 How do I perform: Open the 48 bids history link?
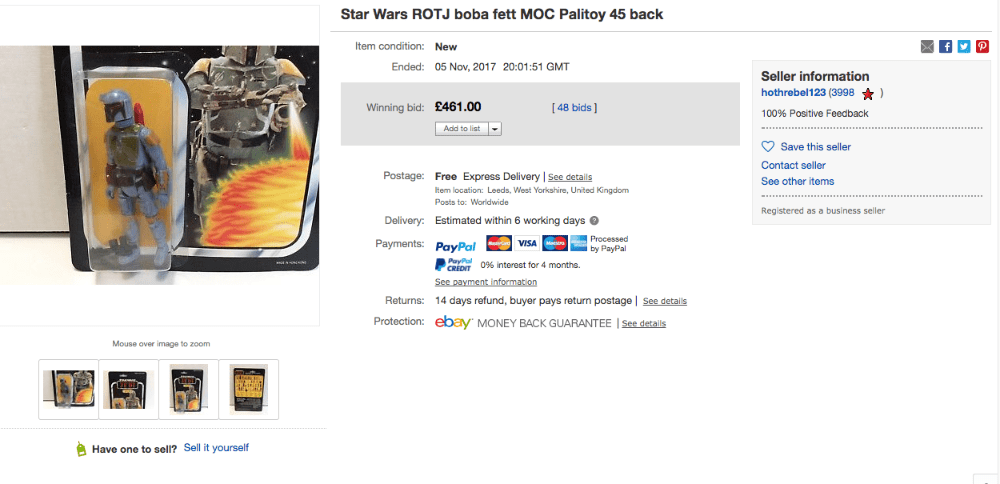click(x=574, y=108)
